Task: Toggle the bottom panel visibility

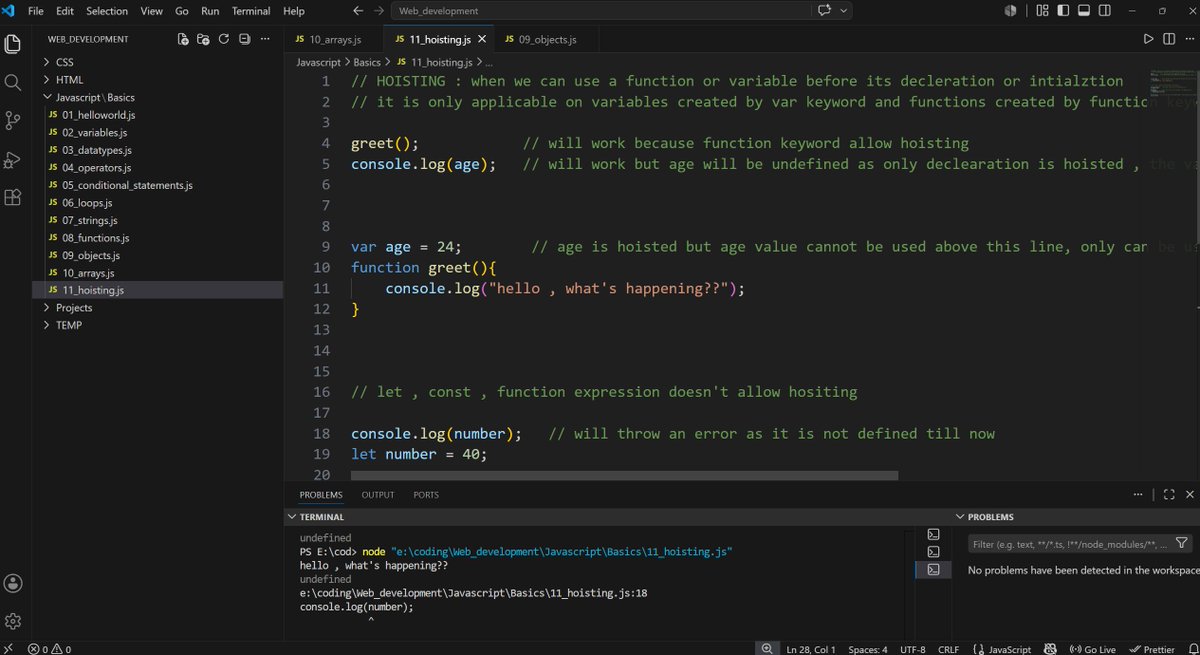Action: pyautogui.click(x=1083, y=11)
